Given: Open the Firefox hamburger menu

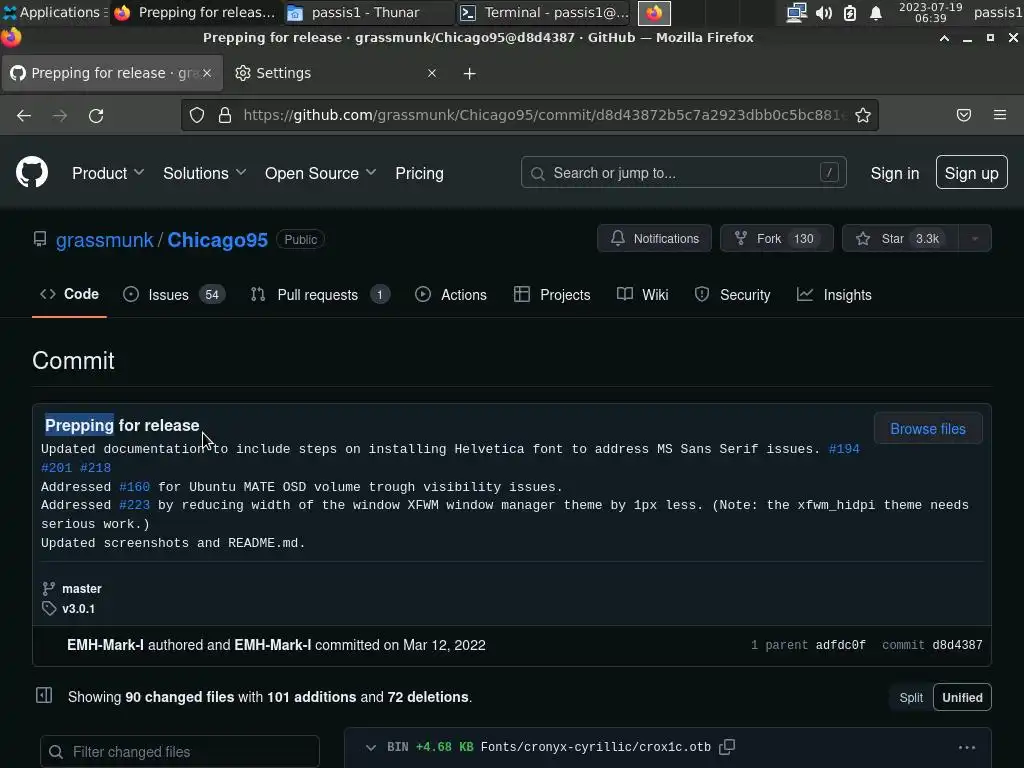Looking at the screenshot, I should coord(1000,116).
